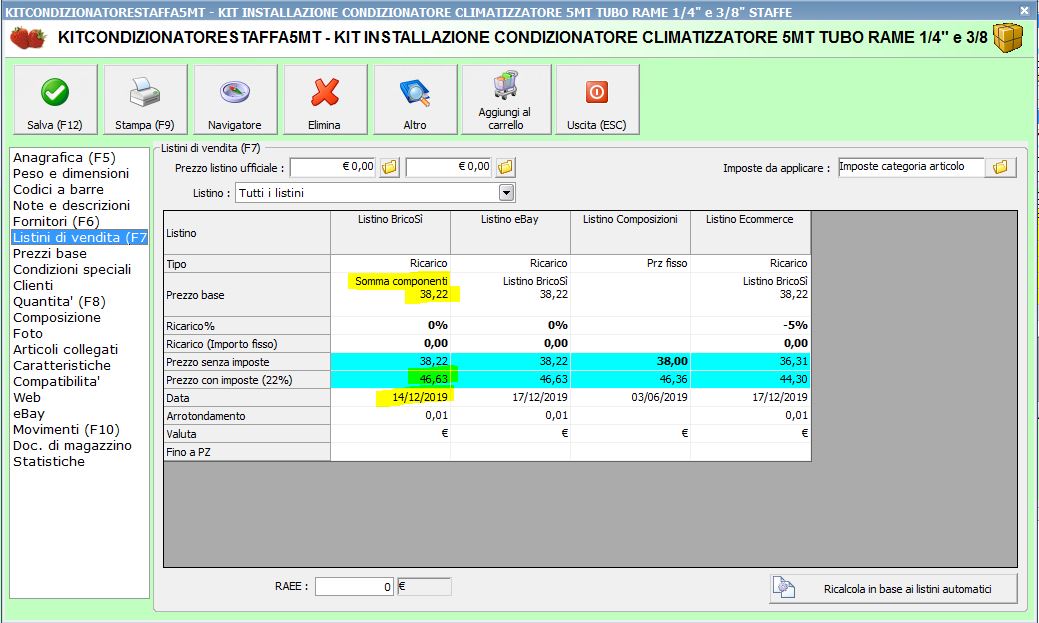This screenshot has width=1039, height=623.
Task: Select Foto in the sidebar
Action: pos(28,333)
